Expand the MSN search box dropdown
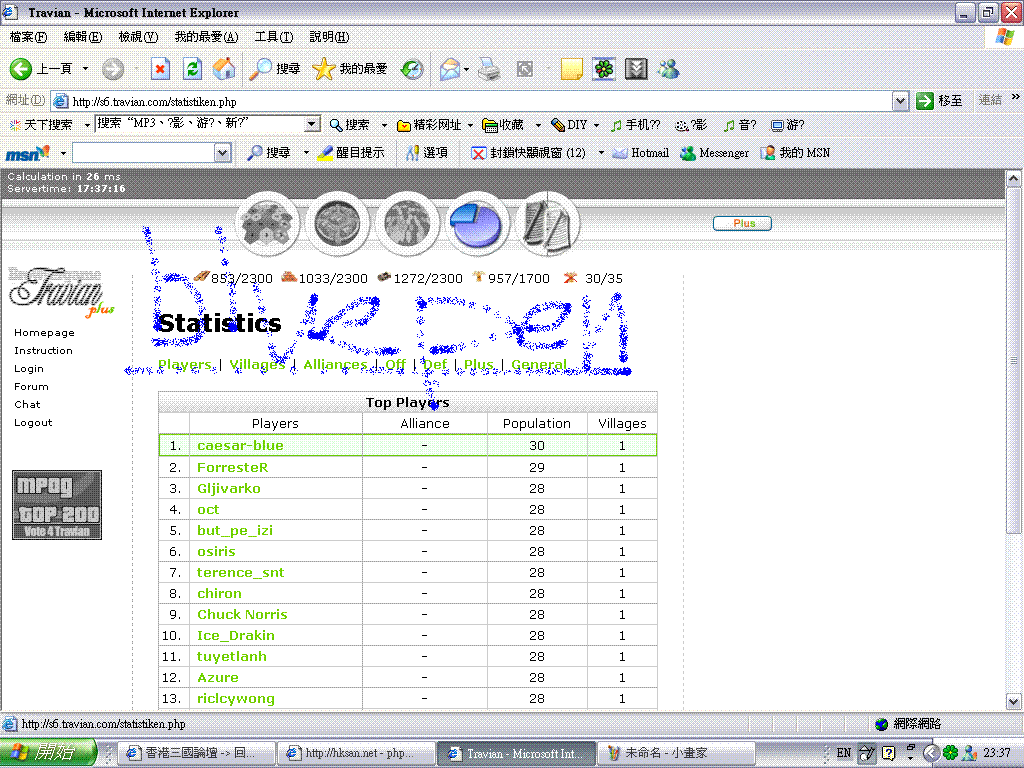 [x=223, y=153]
